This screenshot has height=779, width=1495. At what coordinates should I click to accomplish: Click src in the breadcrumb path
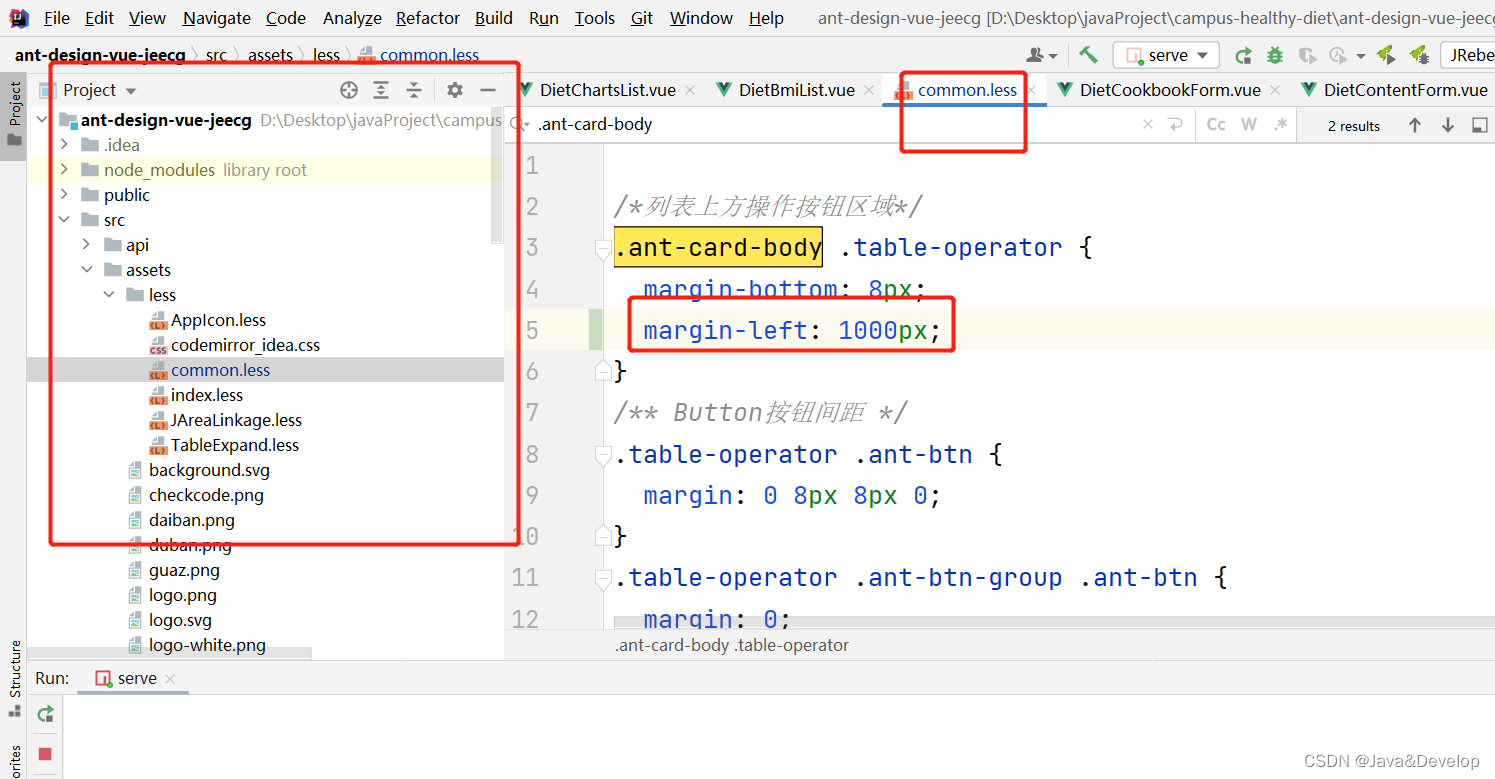tap(216, 55)
